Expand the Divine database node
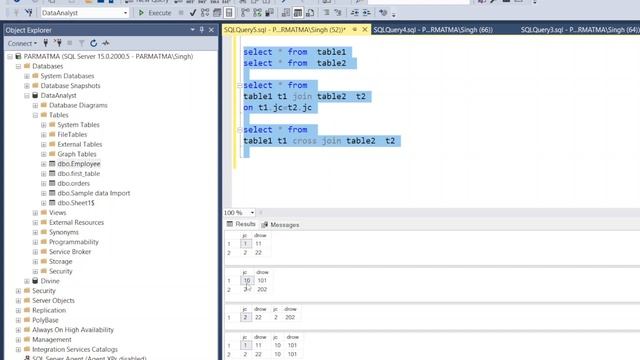 [x=27, y=281]
